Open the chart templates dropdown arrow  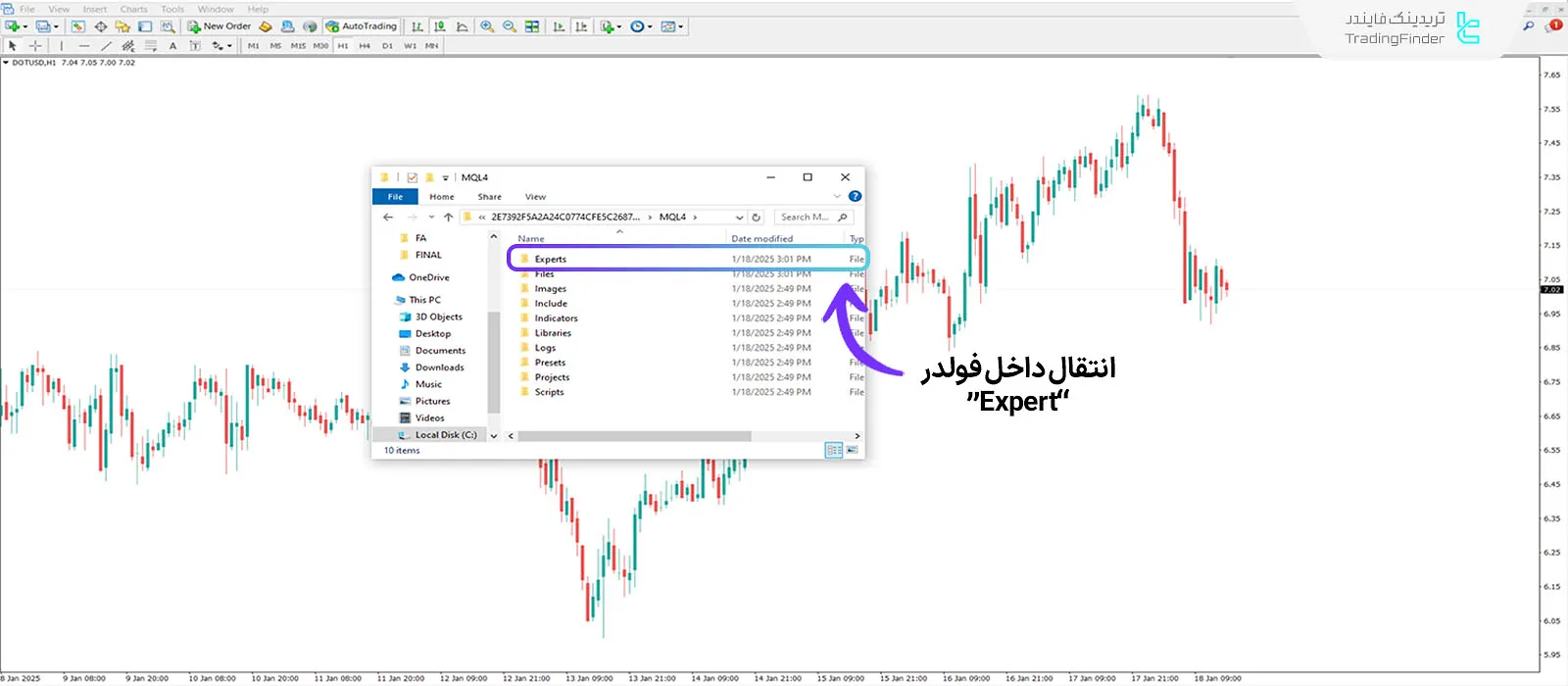tap(681, 26)
